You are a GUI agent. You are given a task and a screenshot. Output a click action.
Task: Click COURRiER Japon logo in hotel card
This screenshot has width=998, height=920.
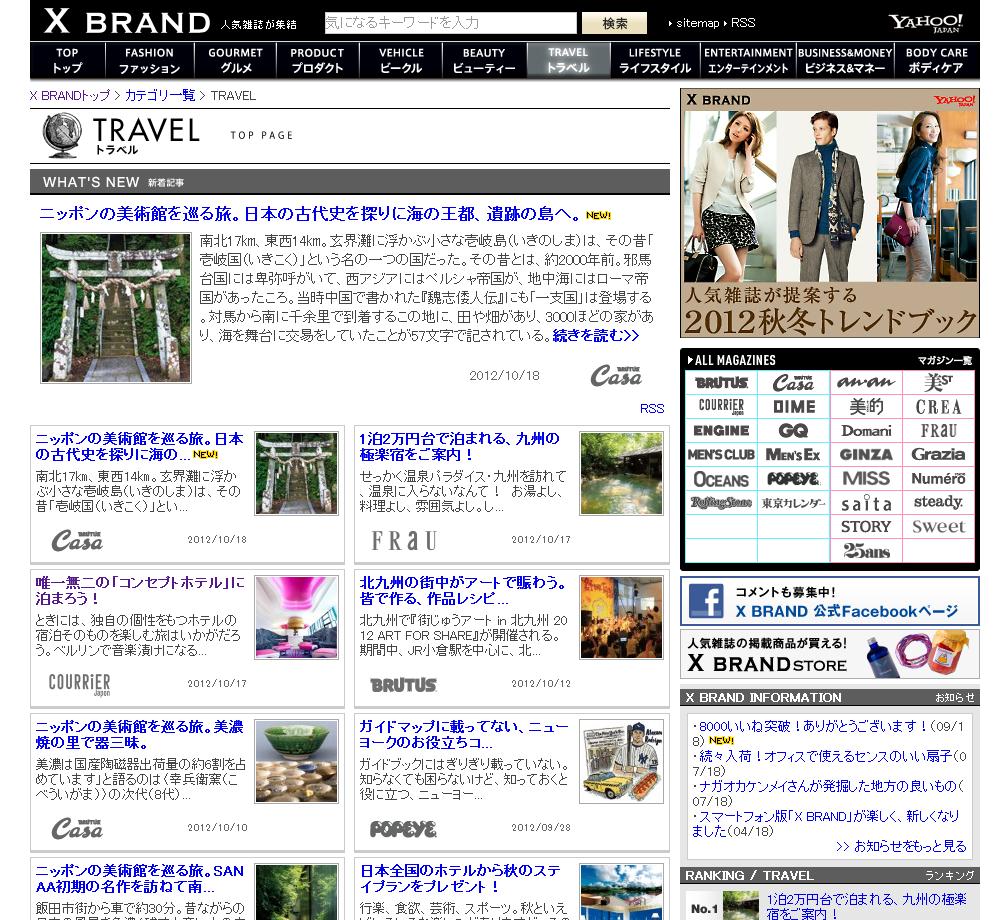pos(80,684)
